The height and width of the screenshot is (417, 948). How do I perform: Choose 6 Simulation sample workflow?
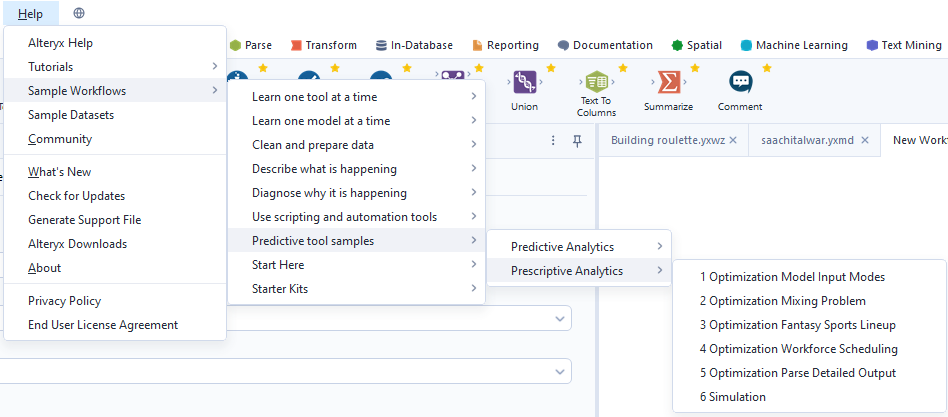[733, 397]
